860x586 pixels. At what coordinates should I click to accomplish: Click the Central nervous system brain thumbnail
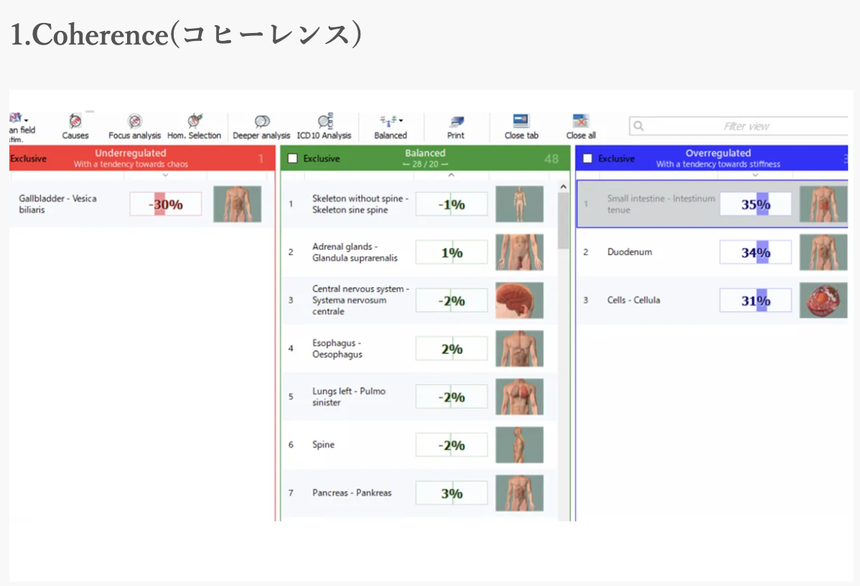pyautogui.click(x=519, y=300)
